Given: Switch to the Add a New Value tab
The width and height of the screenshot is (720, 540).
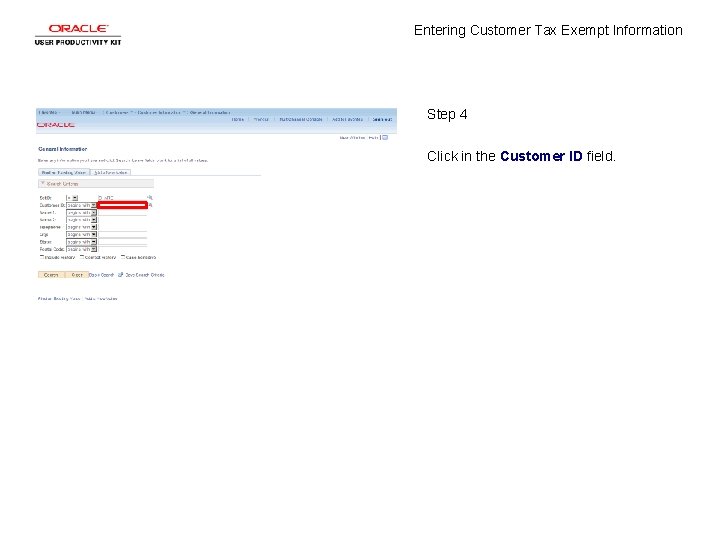Looking at the screenshot, I should pos(111,173).
